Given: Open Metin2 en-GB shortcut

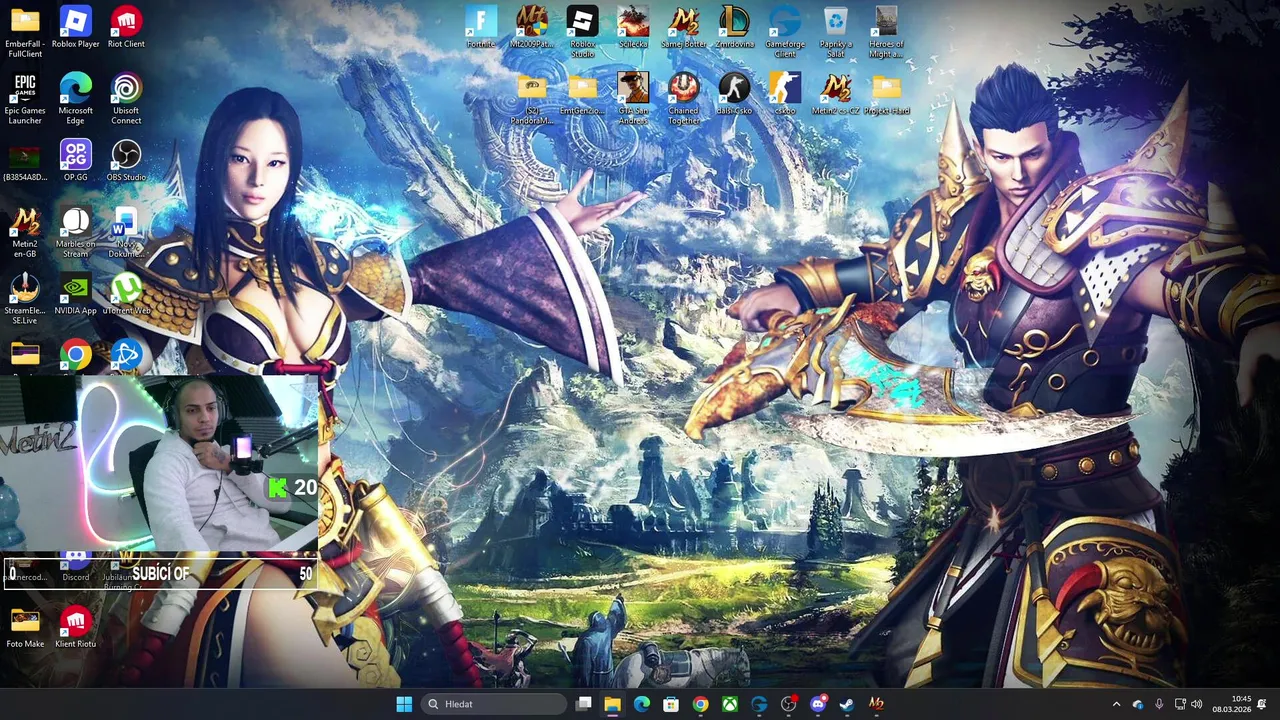Looking at the screenshot, I should [25, 232].
